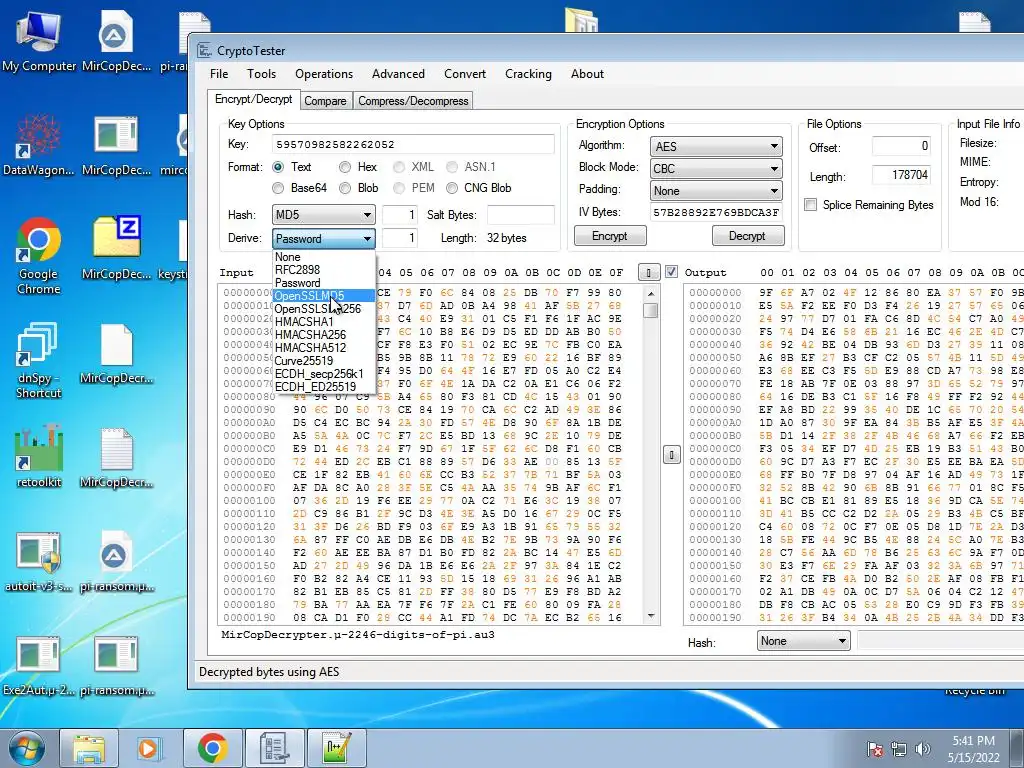Choose OpenSSLMD5 from Derive list

point(324,296)
